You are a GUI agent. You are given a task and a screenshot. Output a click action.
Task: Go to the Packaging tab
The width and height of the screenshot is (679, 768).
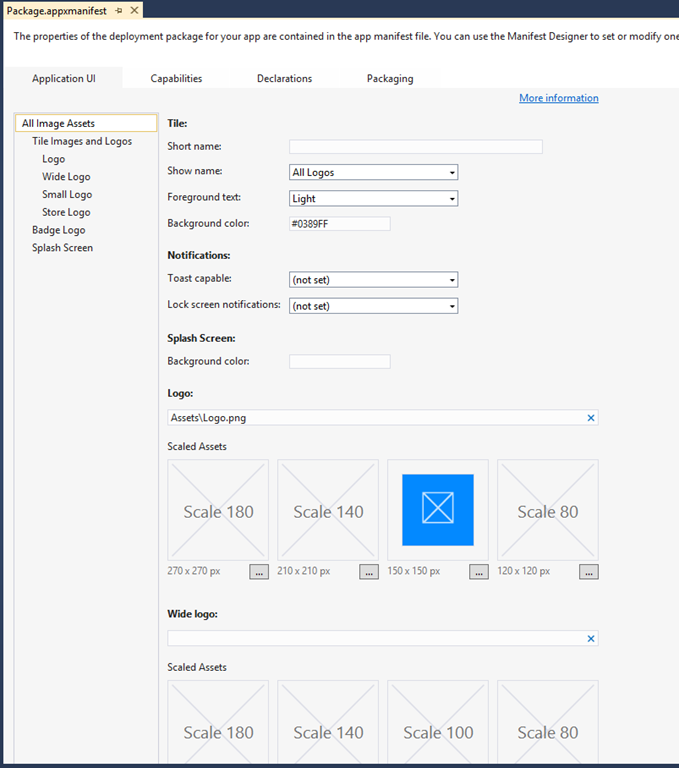[x=389, y=79]
